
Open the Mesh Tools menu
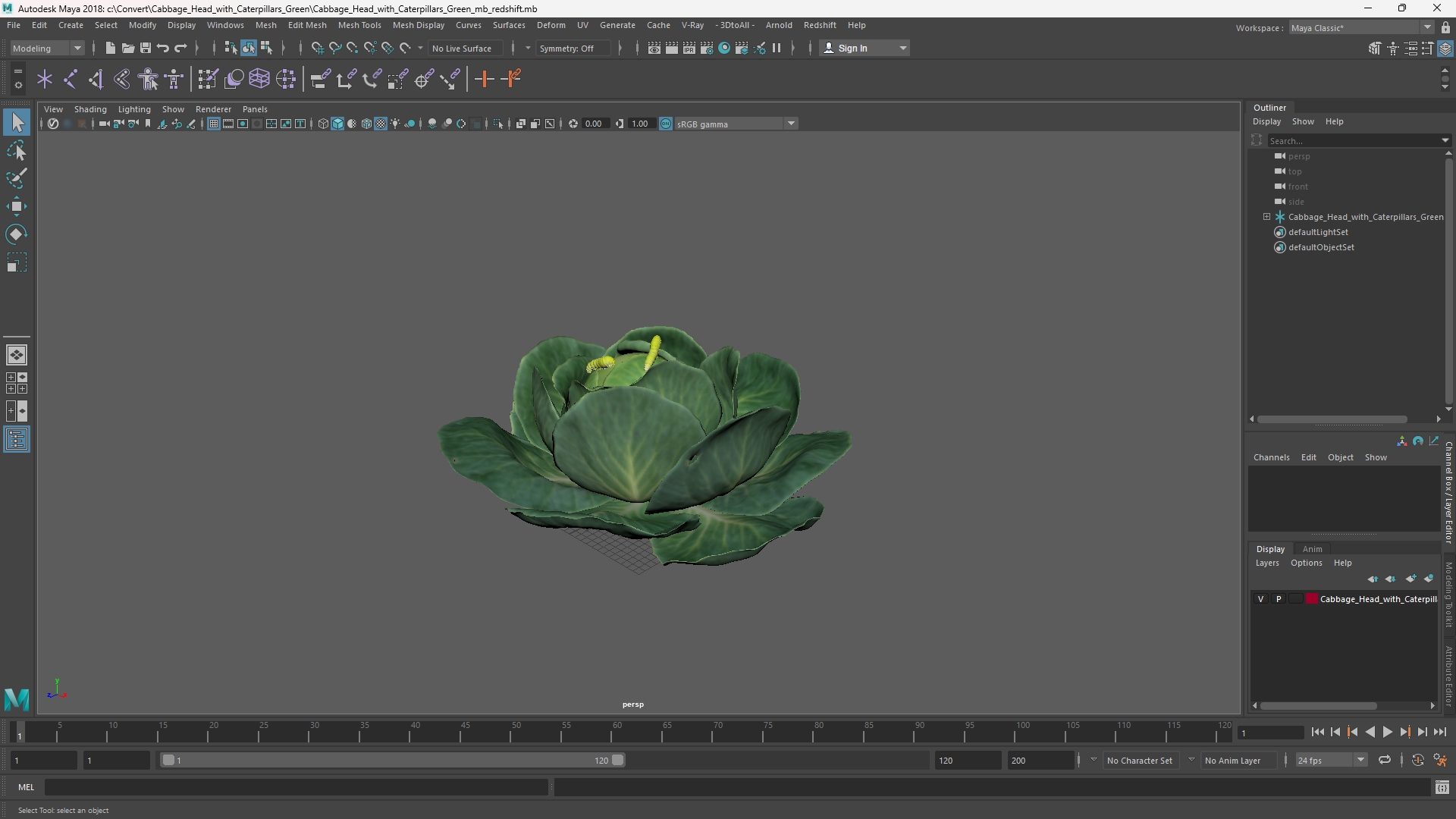359,25
